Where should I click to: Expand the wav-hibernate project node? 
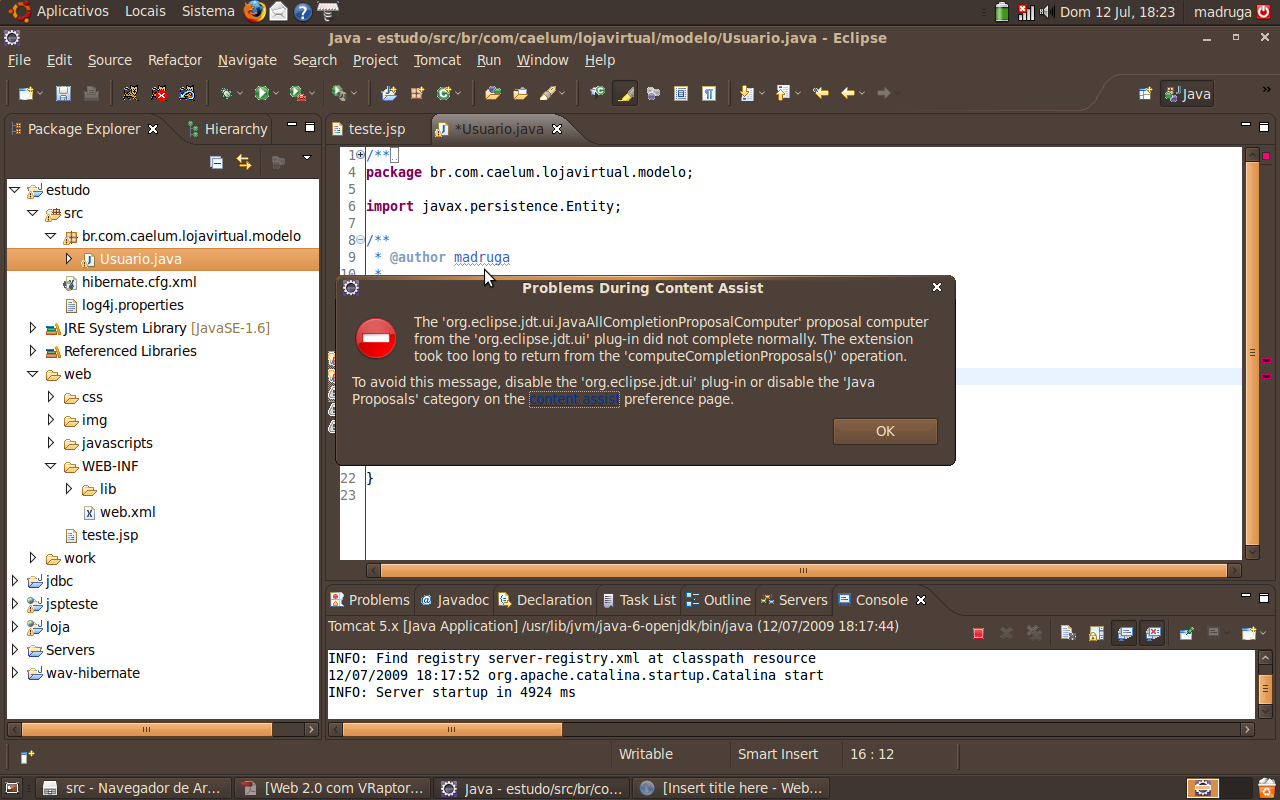[x=15, y=673]
